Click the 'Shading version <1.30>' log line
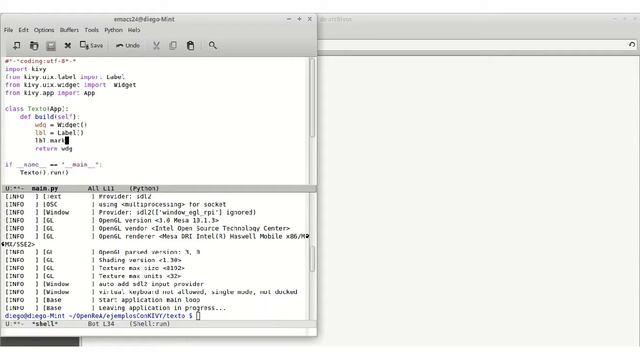Viewport: 640px width, 360px height. coord(93,260)
